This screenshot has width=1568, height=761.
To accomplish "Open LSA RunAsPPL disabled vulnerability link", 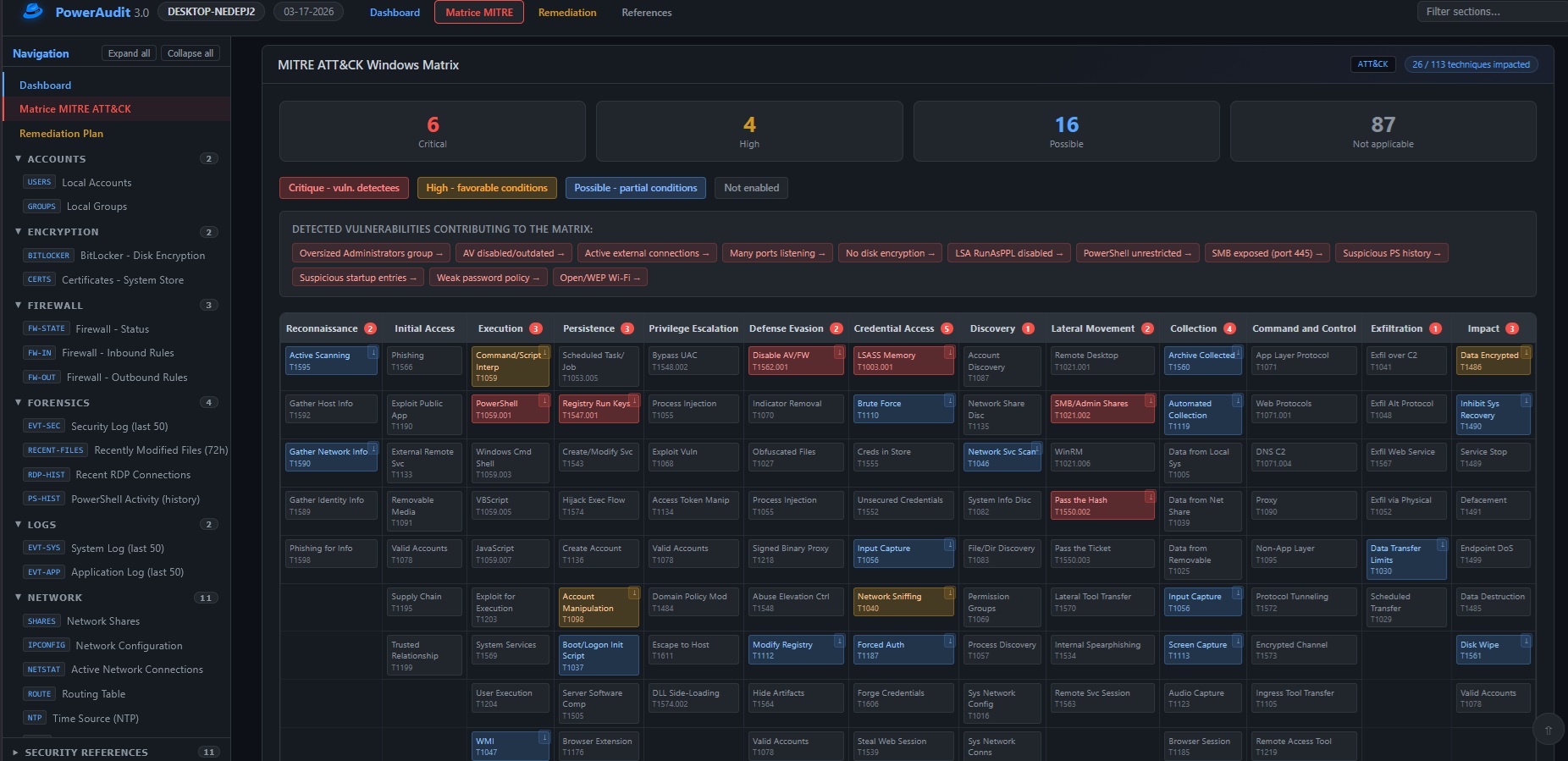I will coord(1009,253).
